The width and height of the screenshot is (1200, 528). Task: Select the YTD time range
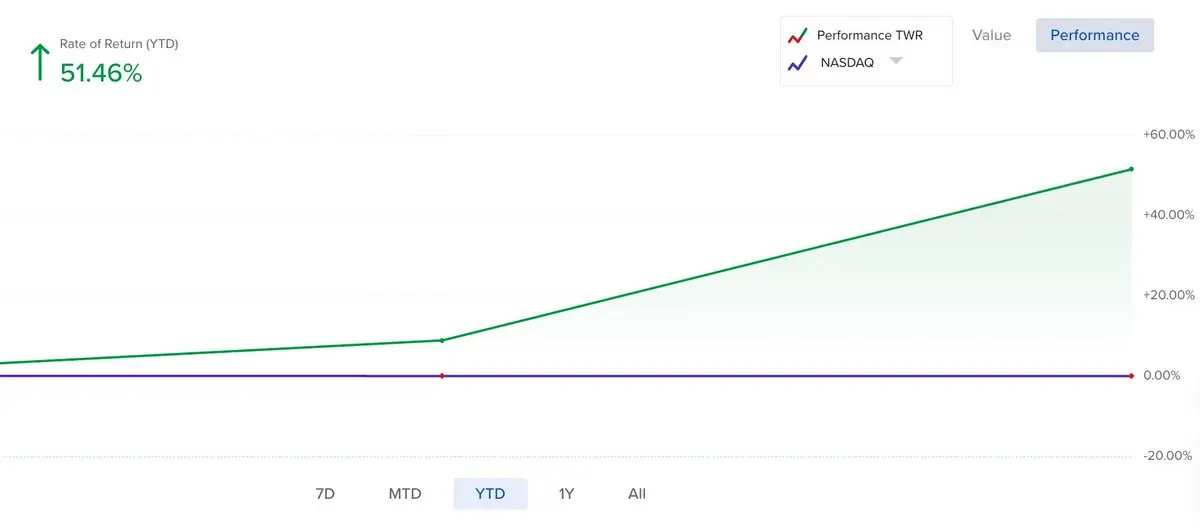490,494
